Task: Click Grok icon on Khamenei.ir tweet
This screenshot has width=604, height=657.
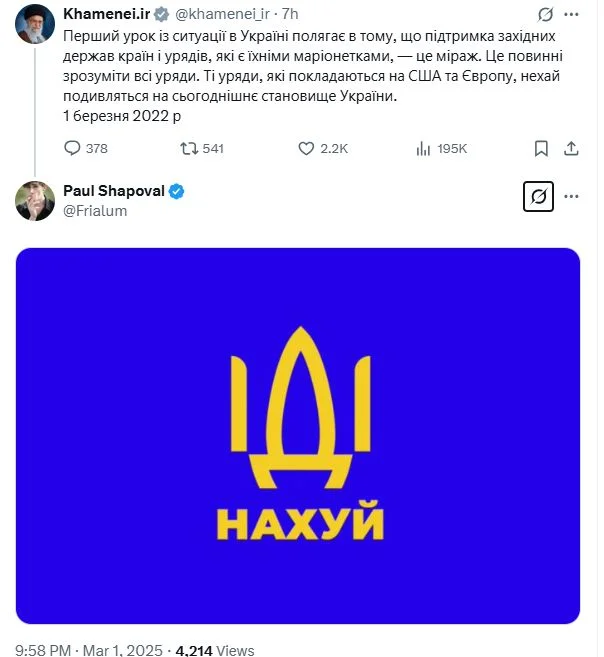Action: 545,15
